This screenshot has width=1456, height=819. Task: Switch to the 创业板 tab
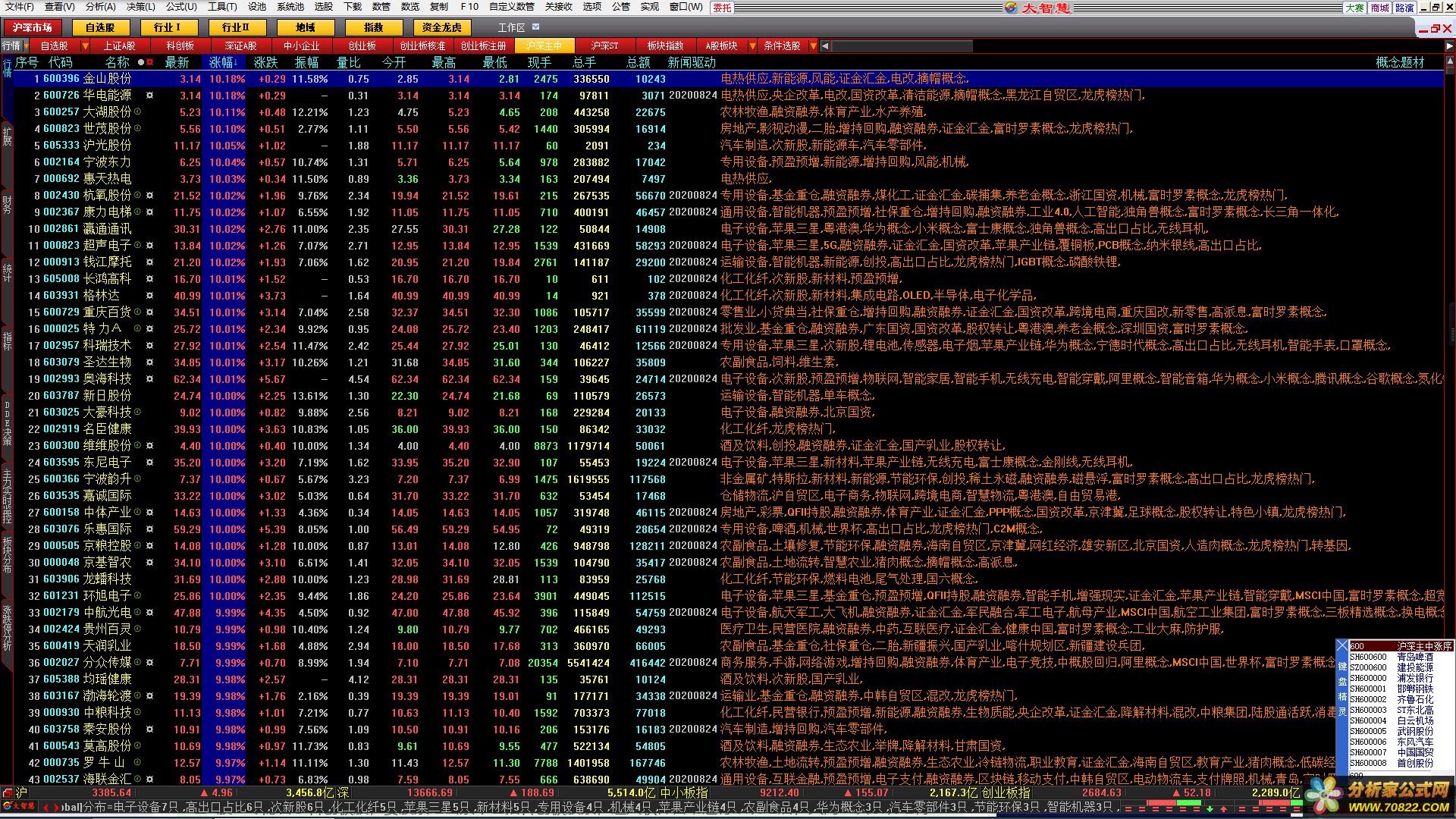coord(362,45)
